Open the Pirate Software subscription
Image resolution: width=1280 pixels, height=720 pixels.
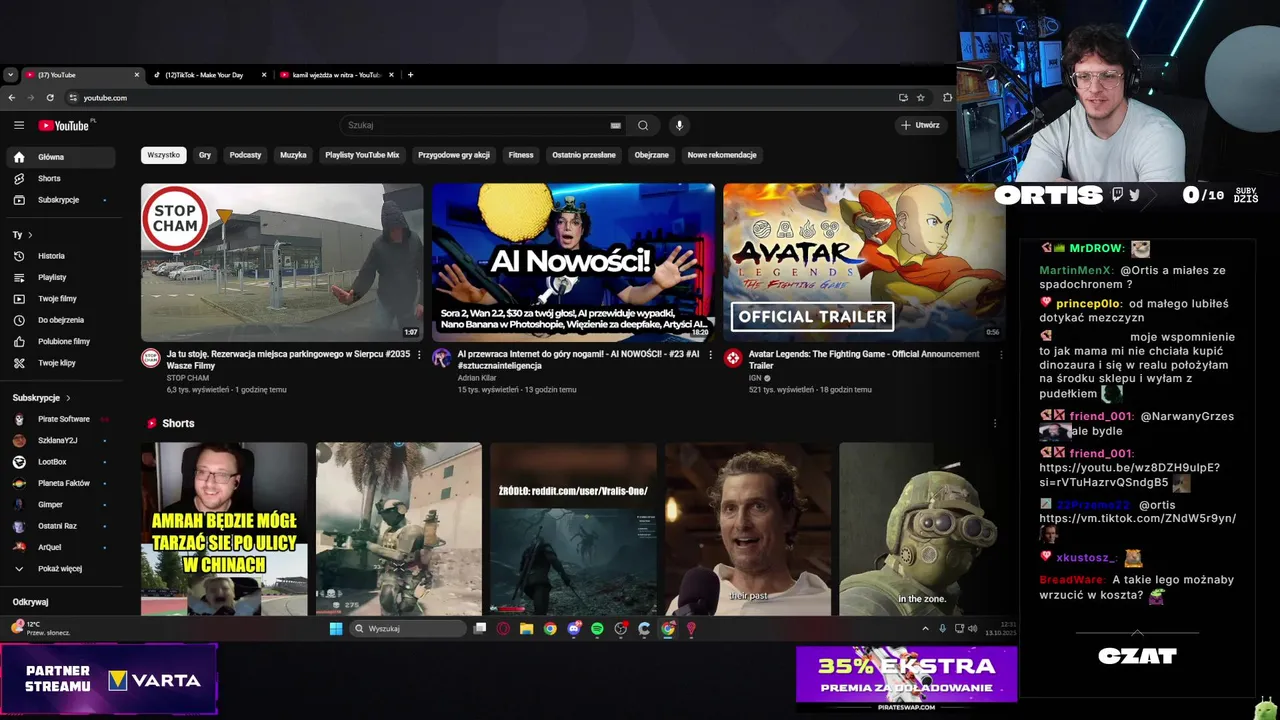62,419
